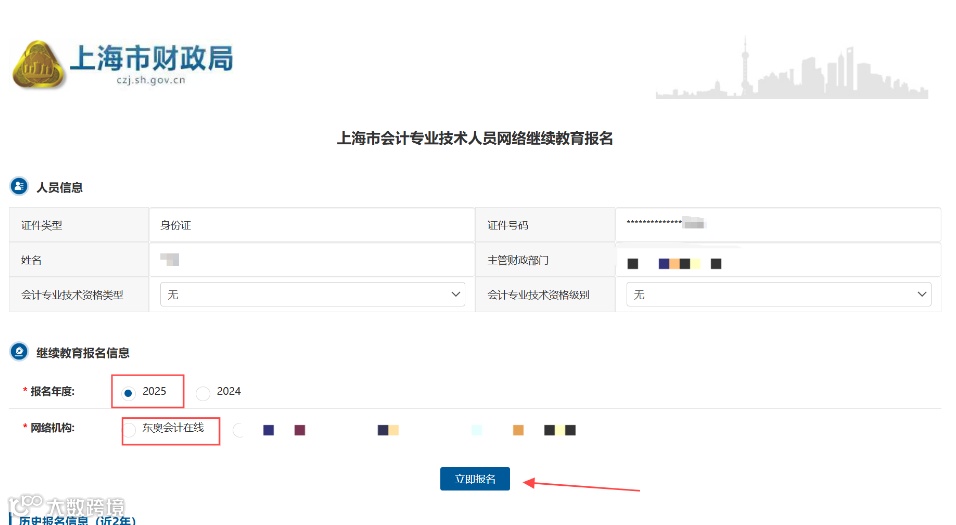
Task: Select the 2024 registration year radio button
Action: 202,393
